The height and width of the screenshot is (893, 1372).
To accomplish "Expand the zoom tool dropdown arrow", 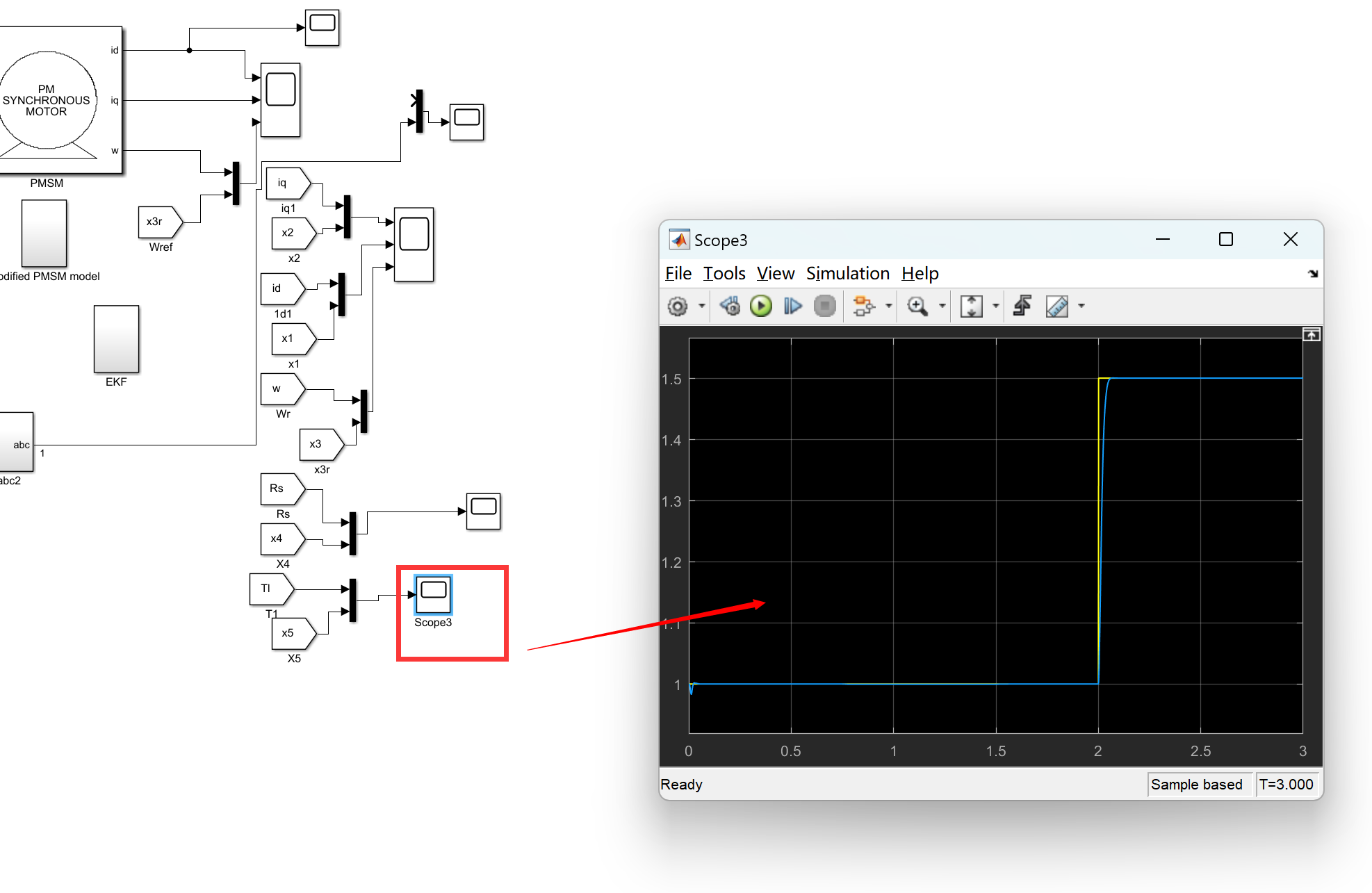I will [x=942, y=306].
